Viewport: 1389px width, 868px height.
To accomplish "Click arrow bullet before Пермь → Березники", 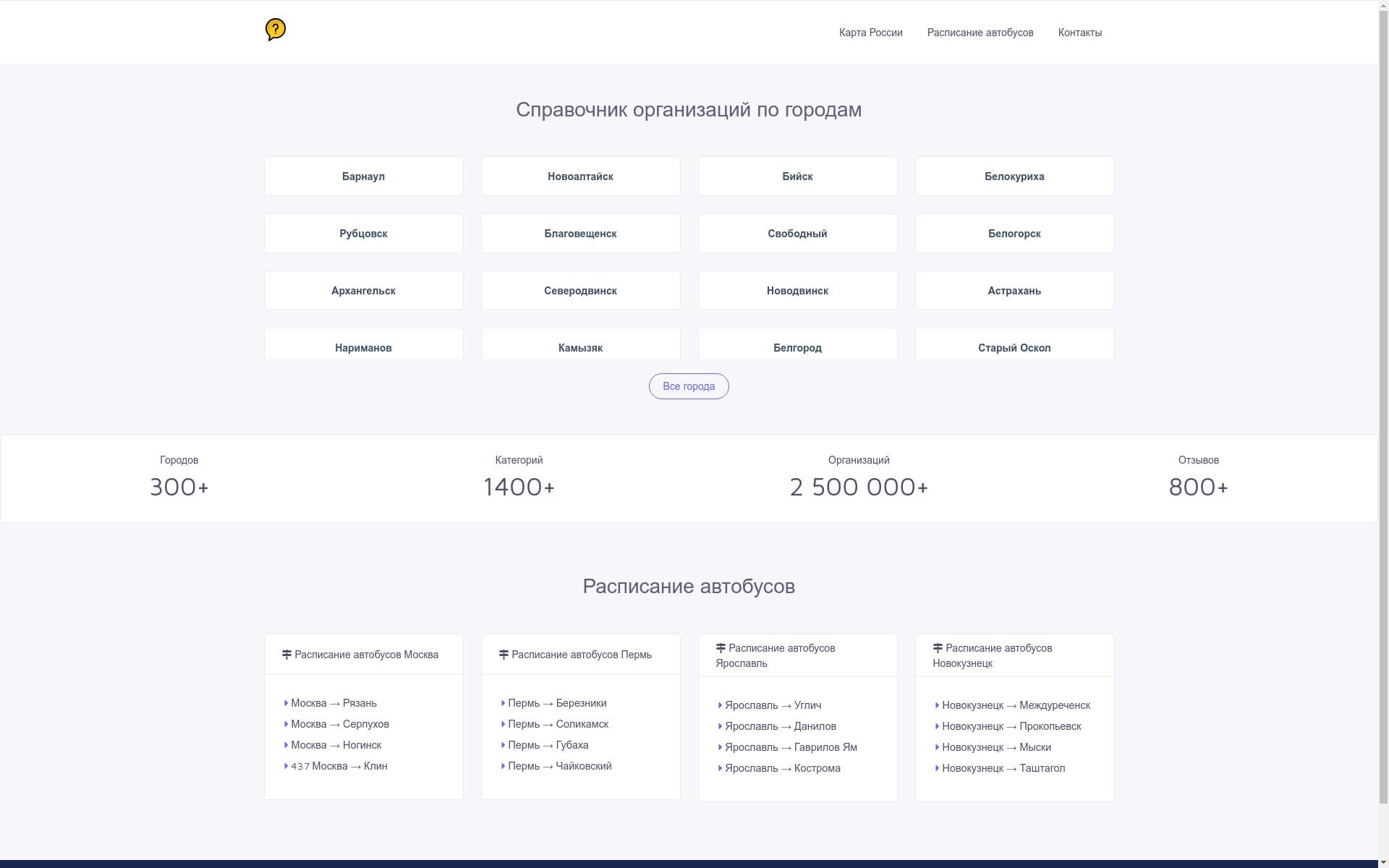I will [503, 703].
